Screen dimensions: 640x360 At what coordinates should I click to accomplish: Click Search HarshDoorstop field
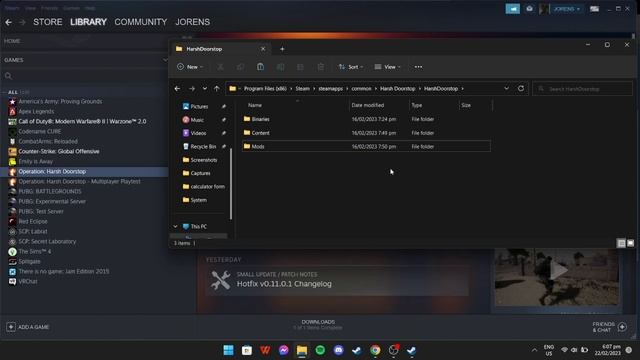[582, 89]
